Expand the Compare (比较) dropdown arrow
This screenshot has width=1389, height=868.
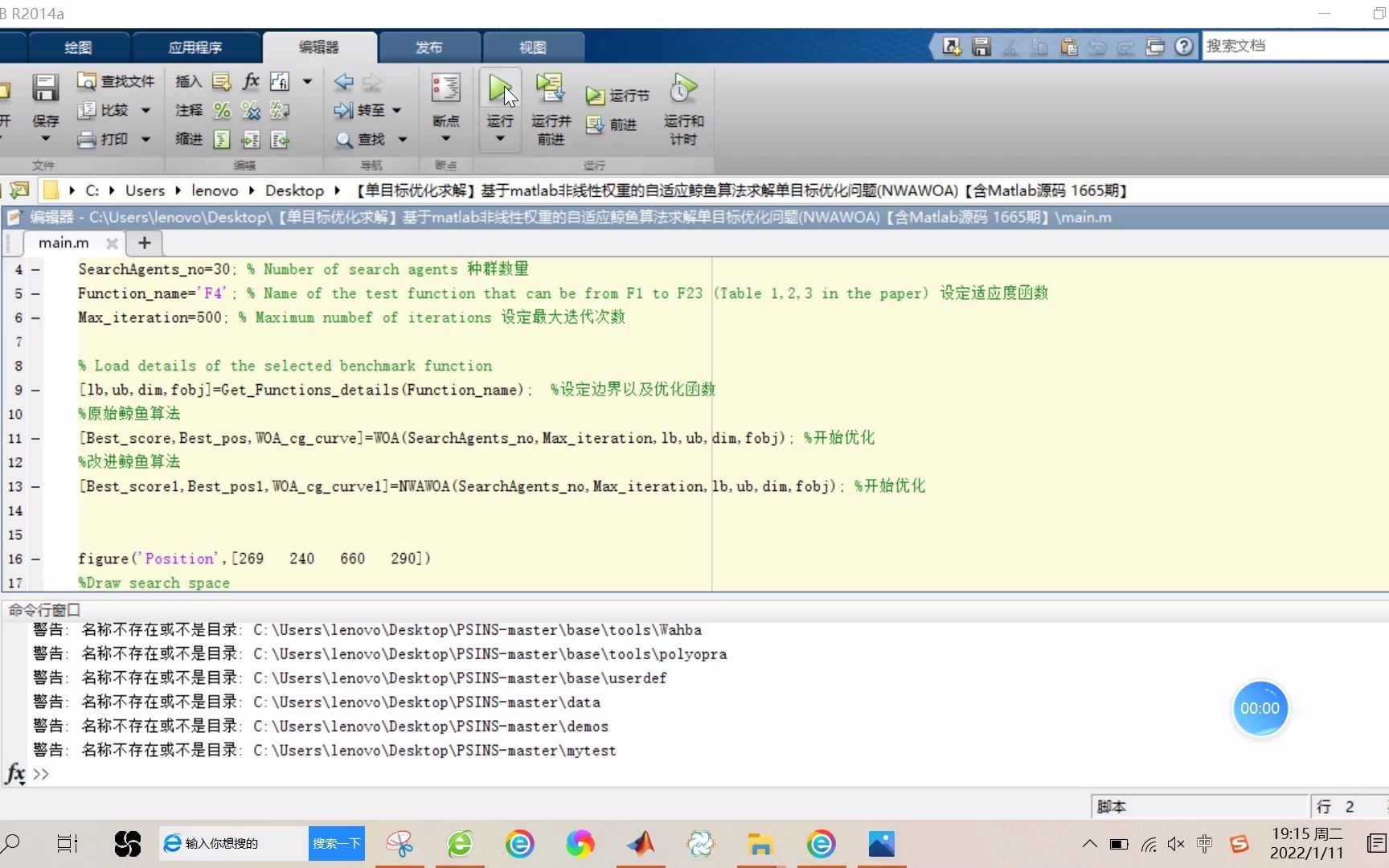click(x=145, y=110)
